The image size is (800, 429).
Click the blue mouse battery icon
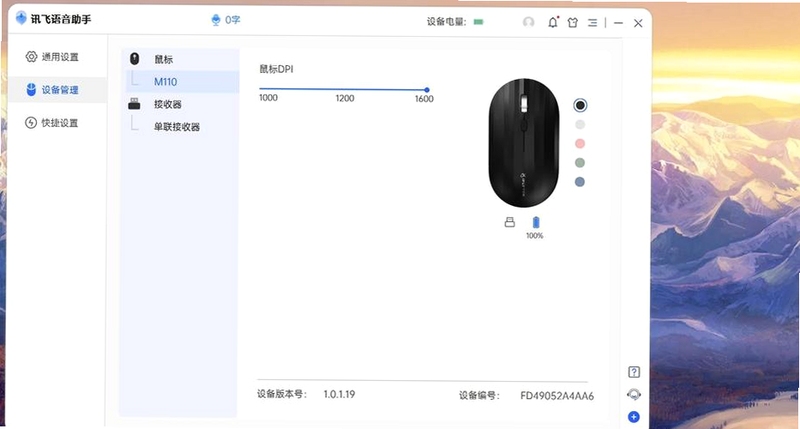click(536, 222)
